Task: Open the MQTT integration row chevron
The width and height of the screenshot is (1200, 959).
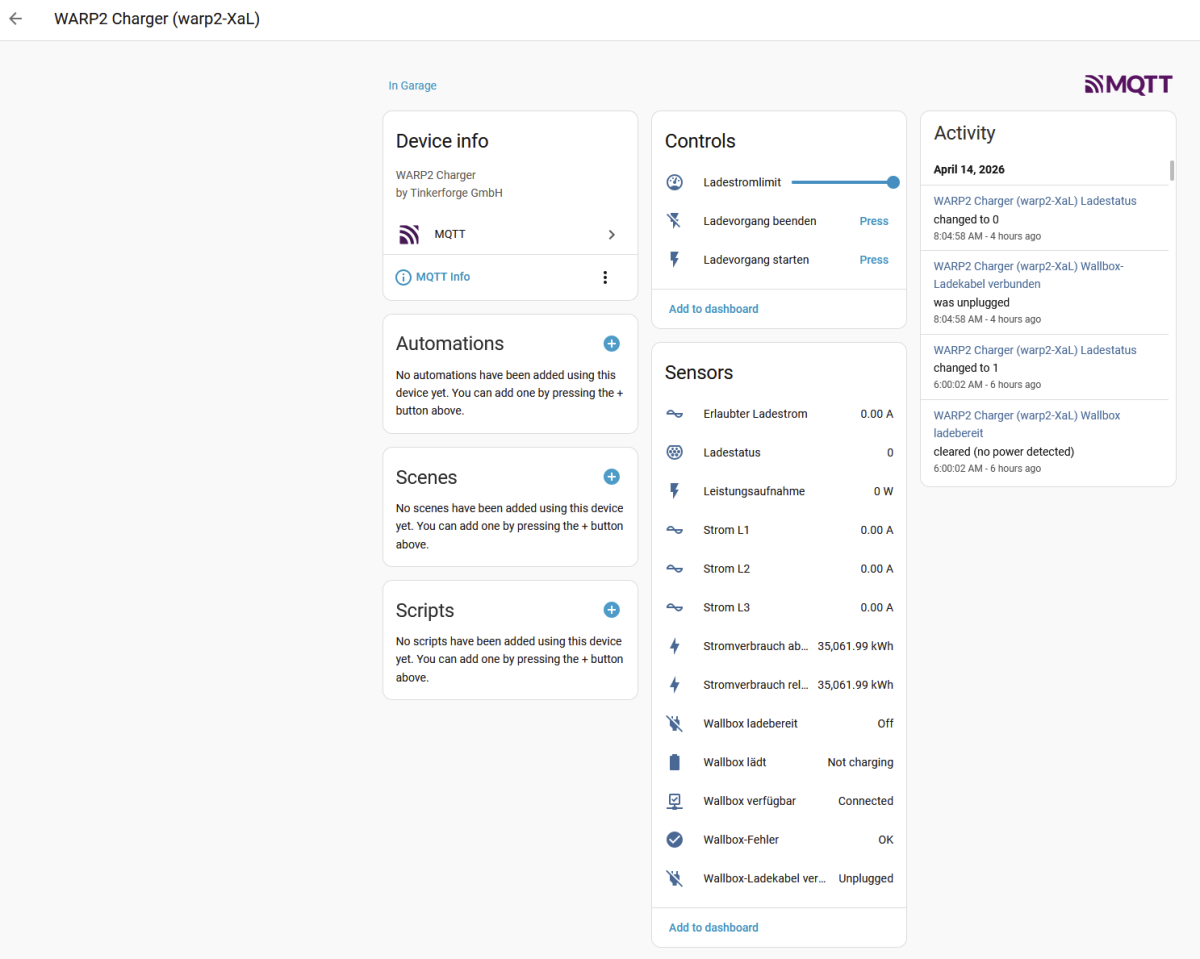Action: (x=611, y=234)
